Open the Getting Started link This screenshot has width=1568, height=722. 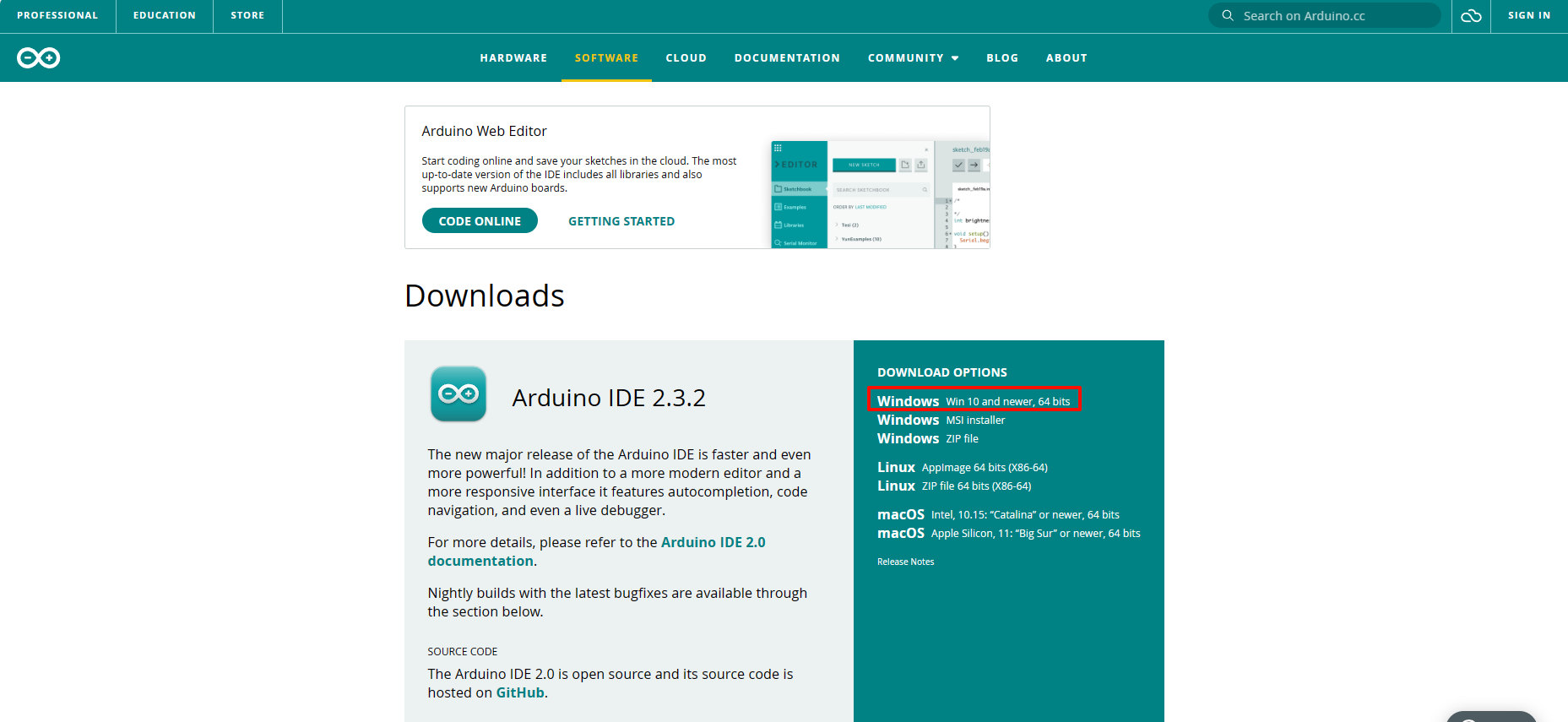click(x=621, y=221)
